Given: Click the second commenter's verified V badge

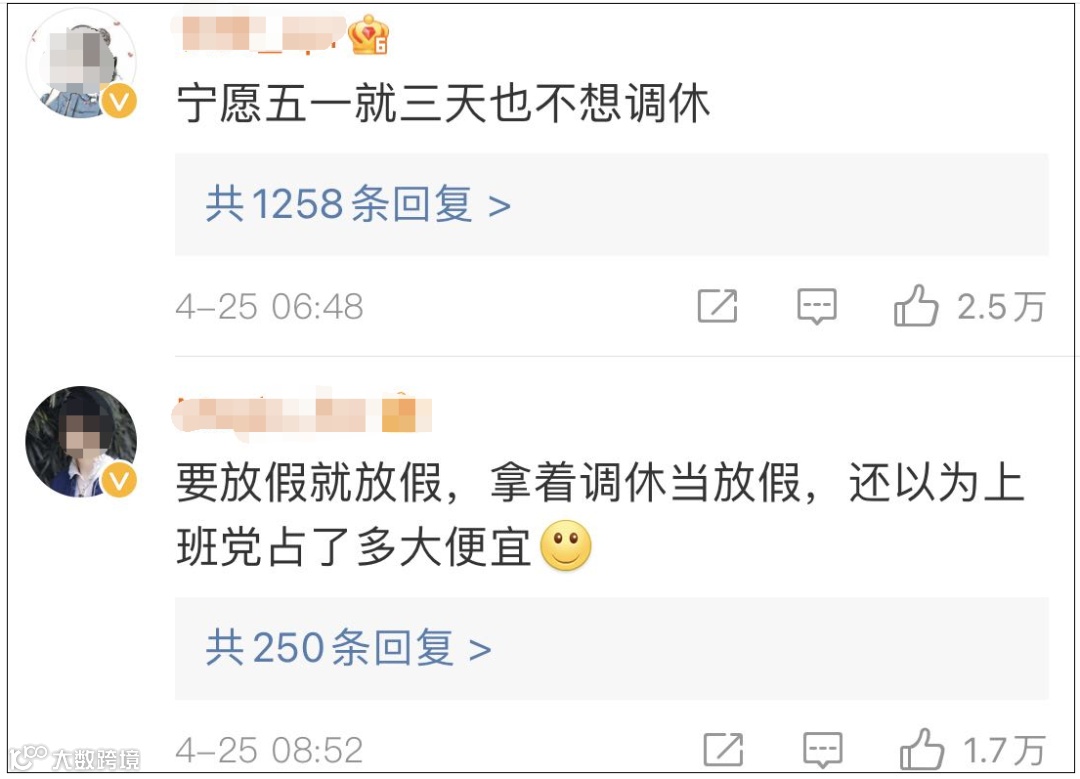Looking at the screenshot, I should coord(119,480).
